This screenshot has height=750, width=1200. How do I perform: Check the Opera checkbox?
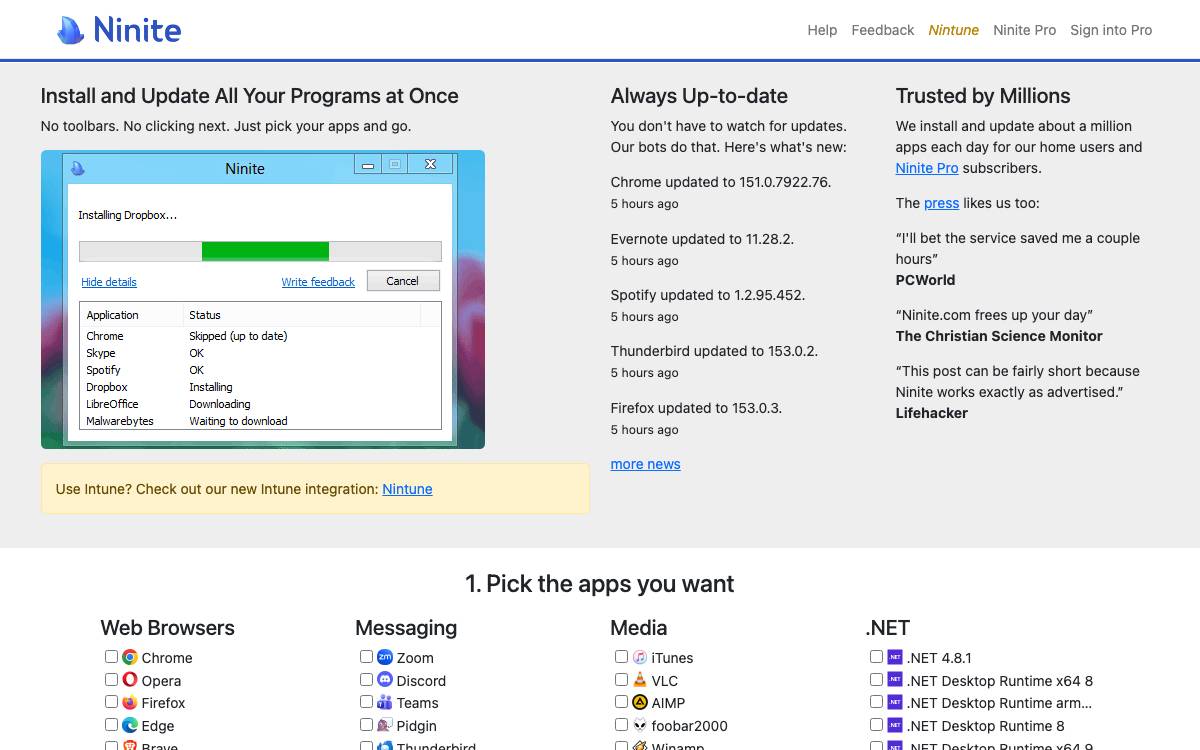(x=111, y=680)
